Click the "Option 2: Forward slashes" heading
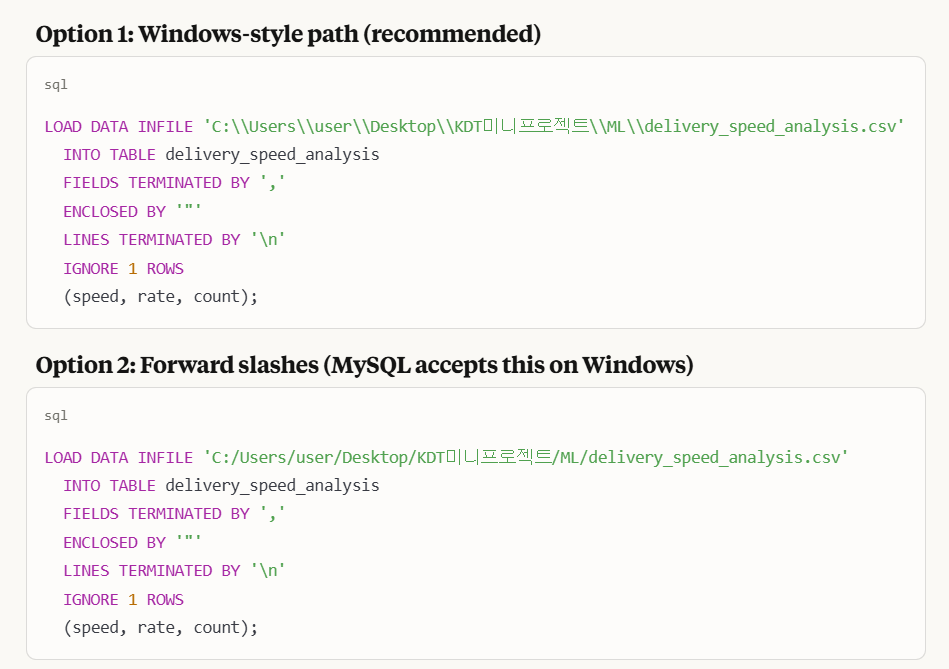This screenshot has width=949, height=669. 364,366
